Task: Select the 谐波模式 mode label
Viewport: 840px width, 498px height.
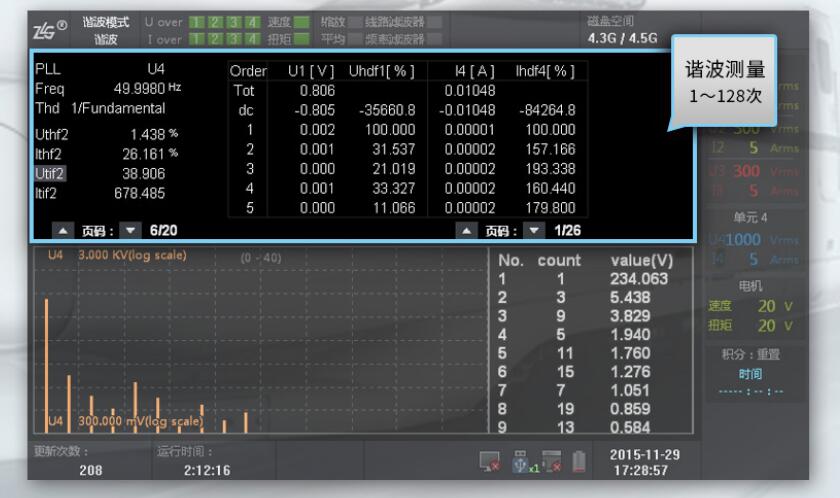Action: click(109, 22)
